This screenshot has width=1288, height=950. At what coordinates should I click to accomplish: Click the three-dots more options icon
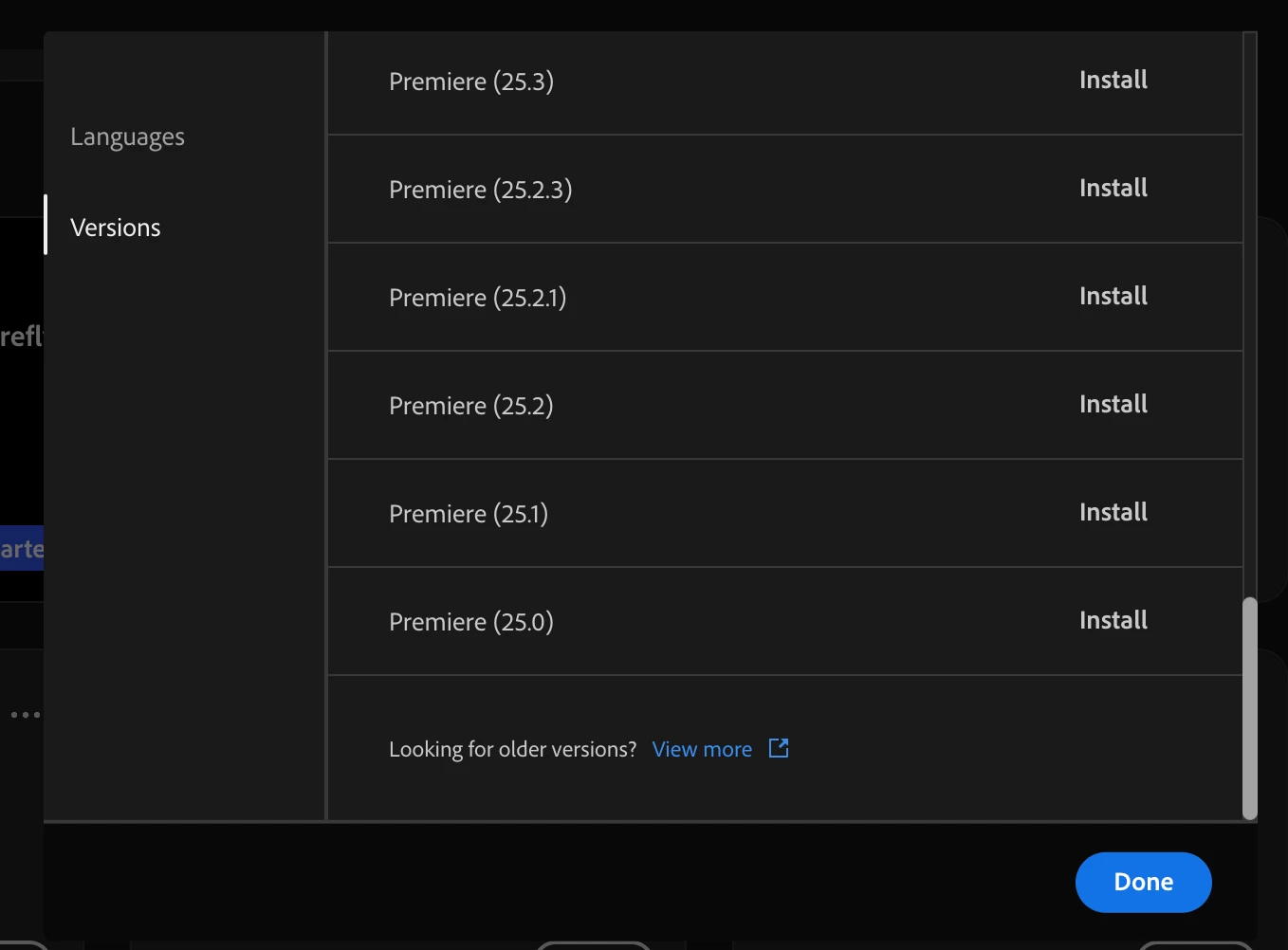(26, 715)
